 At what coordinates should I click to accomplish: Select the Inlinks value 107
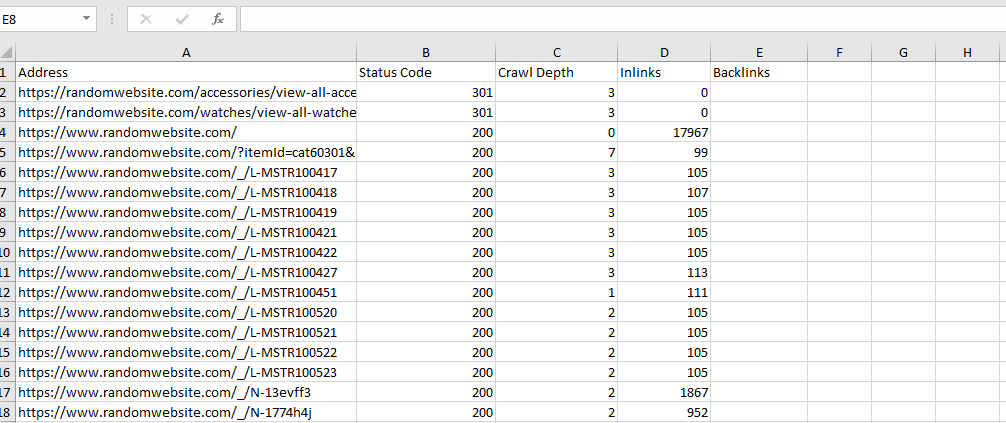(664, 192)
